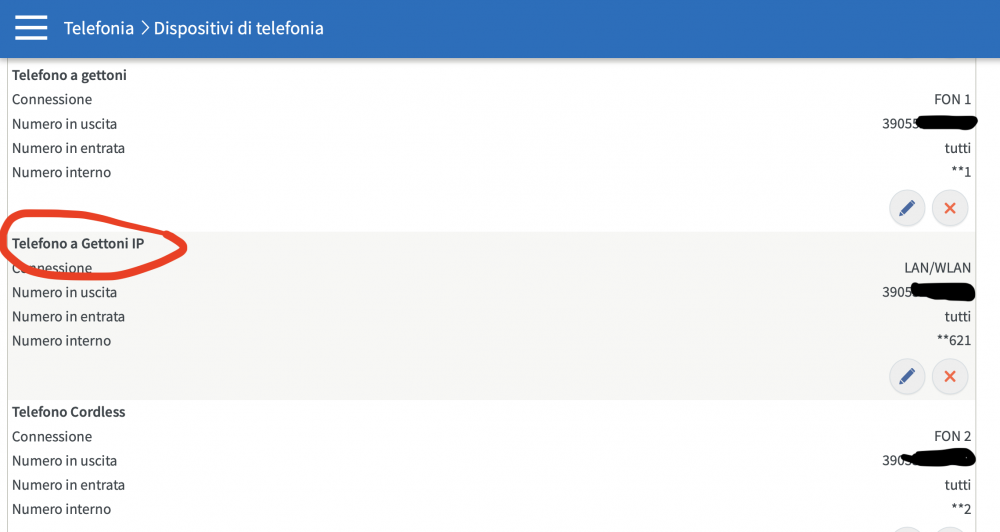
Task: Select the Telefono a gettoni heading
Action: point(69,75)
